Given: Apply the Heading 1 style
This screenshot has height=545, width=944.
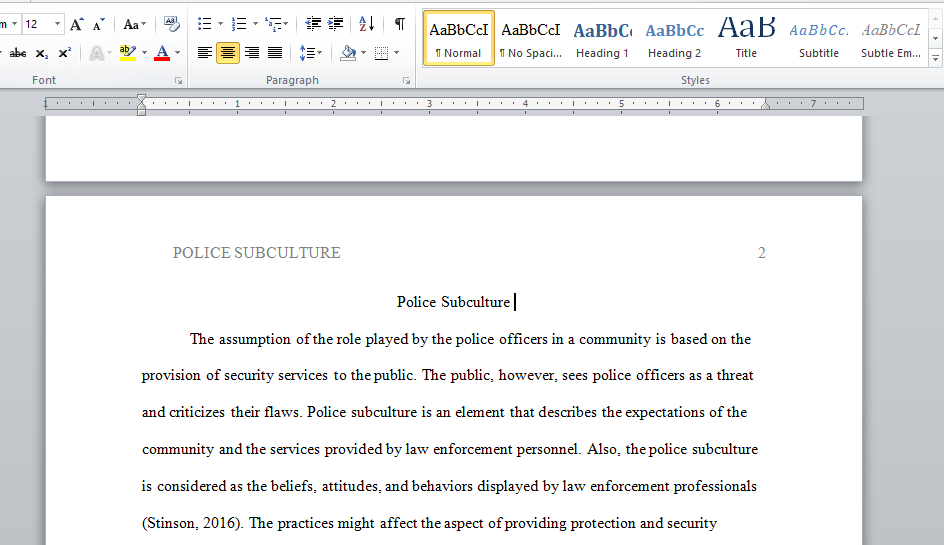Looking at the screenshot, I should [x=602, y=38].
